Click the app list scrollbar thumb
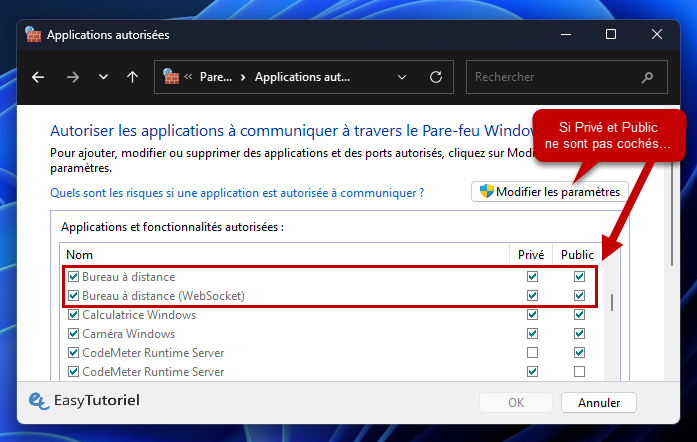Viewport: 697px width, 442px height. pos(612,302)
